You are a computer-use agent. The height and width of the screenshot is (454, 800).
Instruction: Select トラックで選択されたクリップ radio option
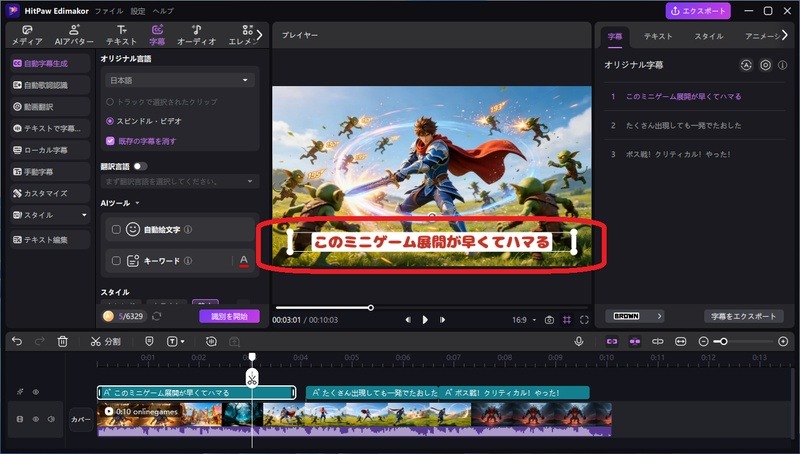[x=110, y=102]
